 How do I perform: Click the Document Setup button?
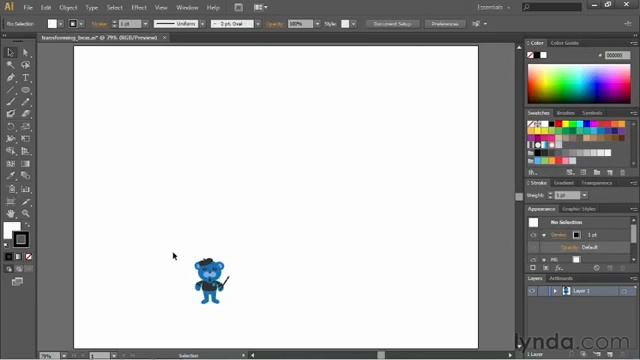(392, 24)
